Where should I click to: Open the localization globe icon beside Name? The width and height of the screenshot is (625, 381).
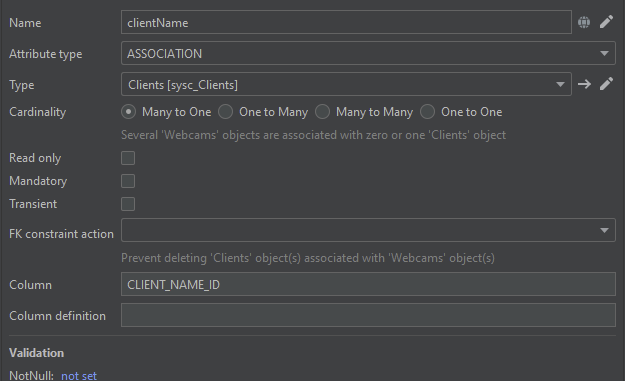coord(584,22)
